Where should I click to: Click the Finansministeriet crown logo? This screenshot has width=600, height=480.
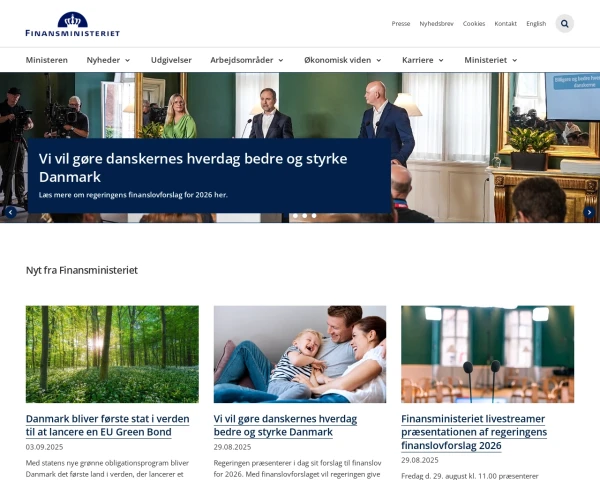coord(73,24)
